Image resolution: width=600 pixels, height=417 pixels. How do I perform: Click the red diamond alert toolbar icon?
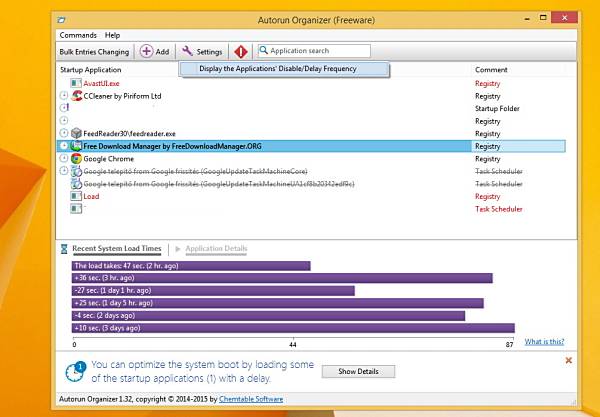pyautogui.click(x=241, y=52)
